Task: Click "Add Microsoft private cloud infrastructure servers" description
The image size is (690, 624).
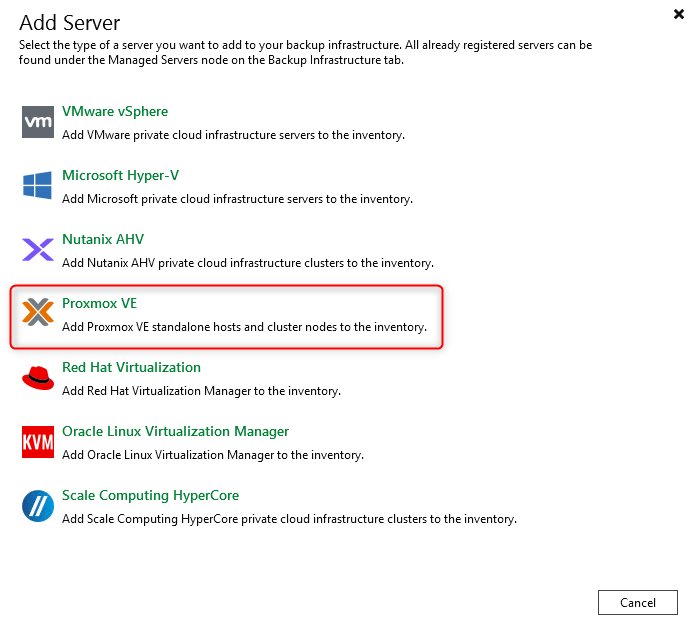Action: [237, 199]
